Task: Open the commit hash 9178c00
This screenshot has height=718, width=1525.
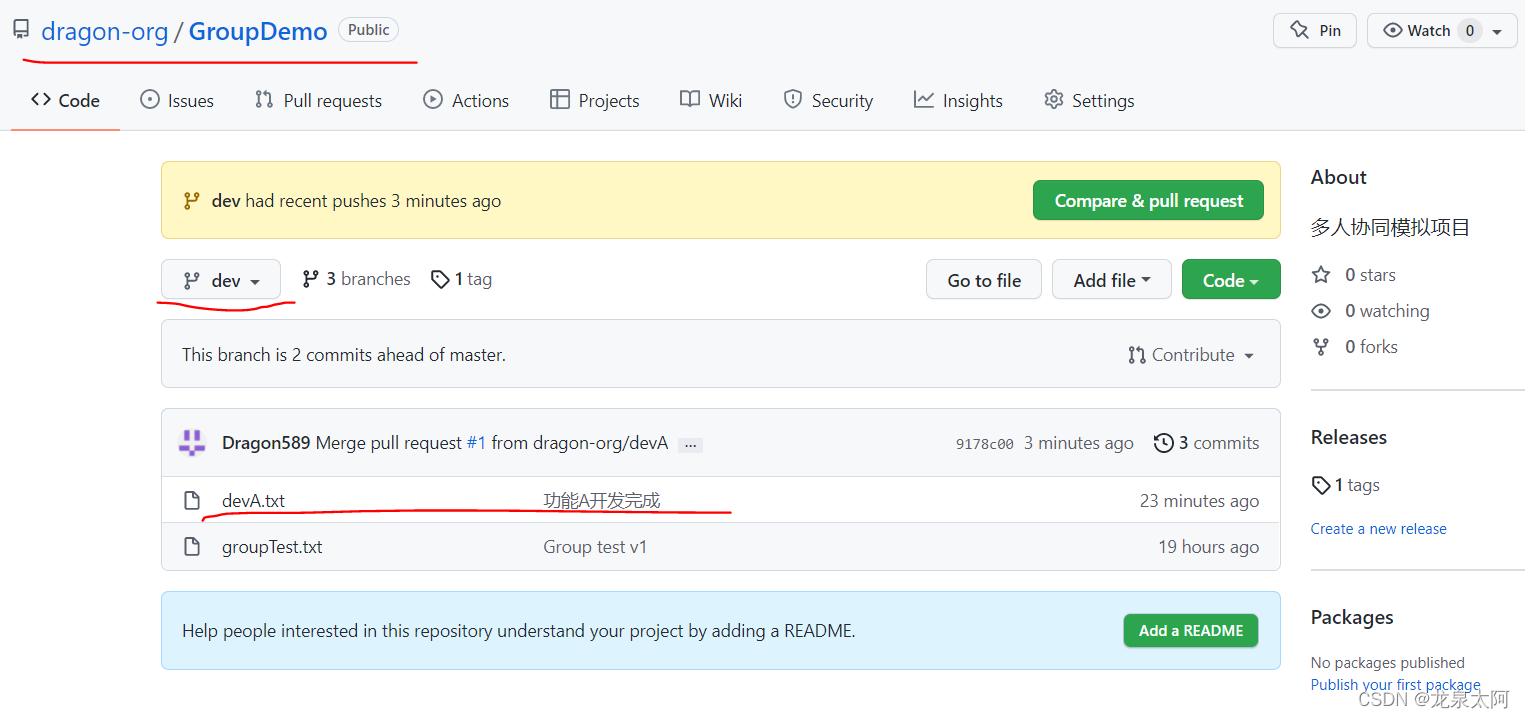Action: (984, 444)
